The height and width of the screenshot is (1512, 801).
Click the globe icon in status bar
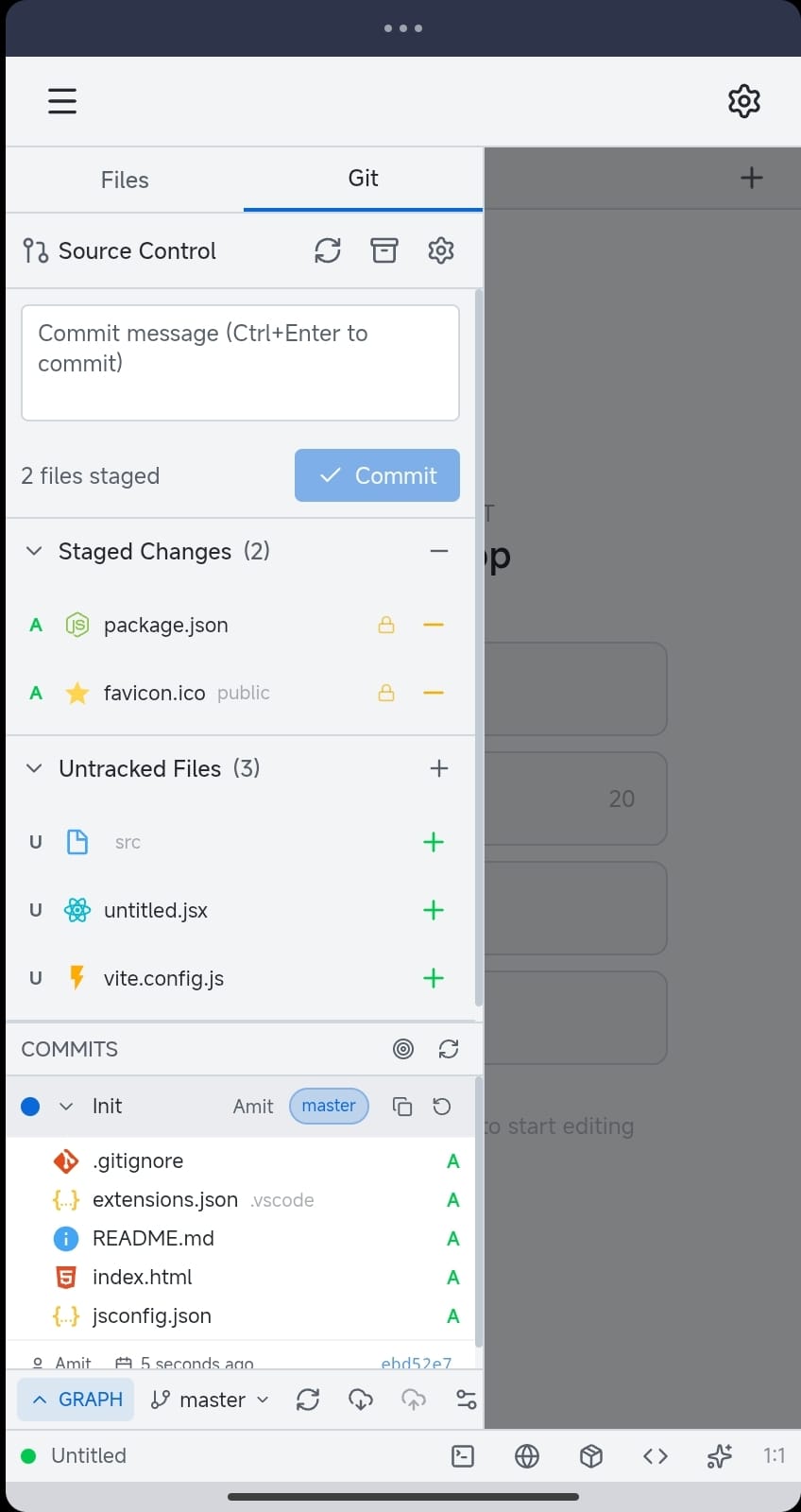point(527,1456)
